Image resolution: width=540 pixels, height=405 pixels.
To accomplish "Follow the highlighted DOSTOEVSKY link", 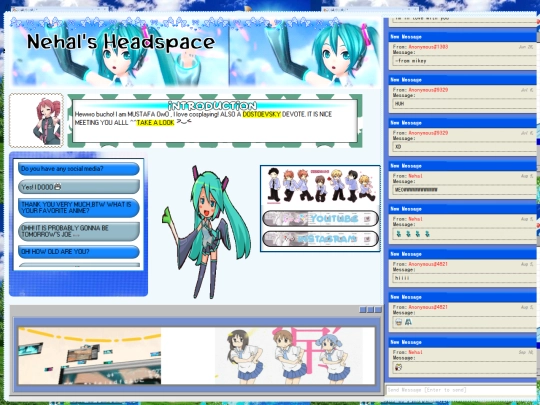I will coord(262,114).
